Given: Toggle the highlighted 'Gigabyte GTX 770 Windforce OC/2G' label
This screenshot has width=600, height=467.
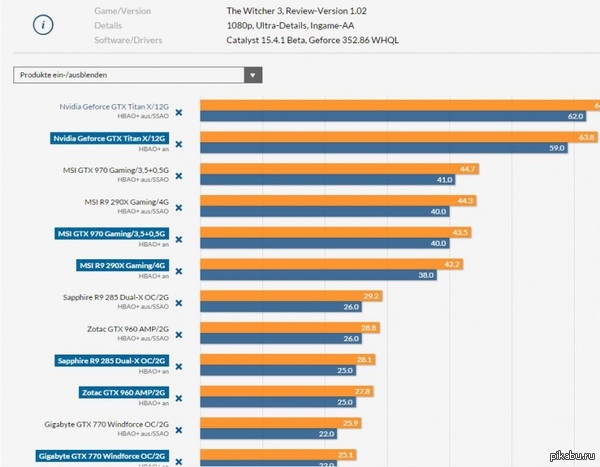Looking at the screenshot, I should [103, 456].
